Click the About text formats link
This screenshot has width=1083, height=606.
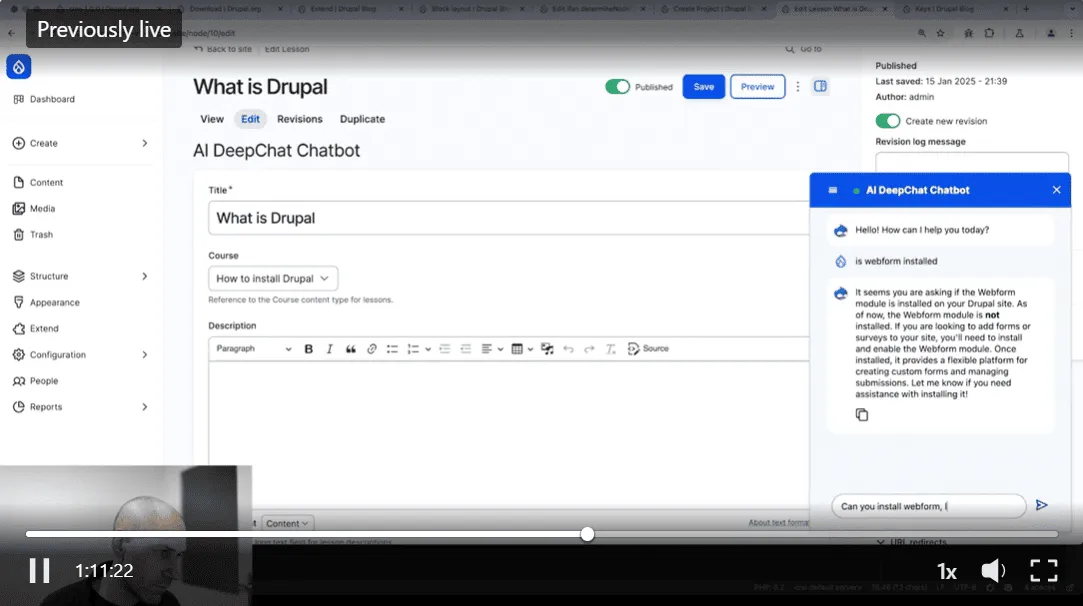click(779, 522)
